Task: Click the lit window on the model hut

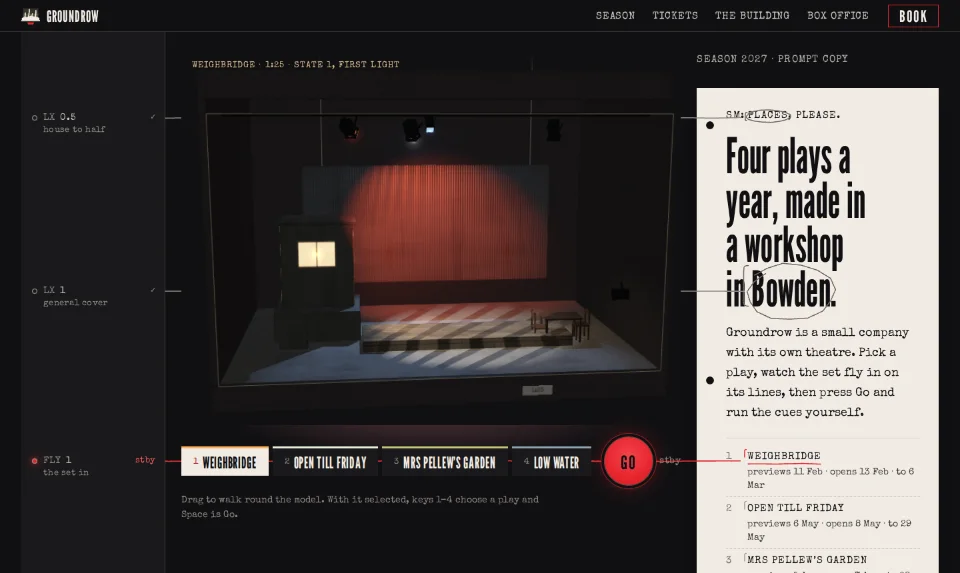Action: pyautogui.click(x=317, y=254)
